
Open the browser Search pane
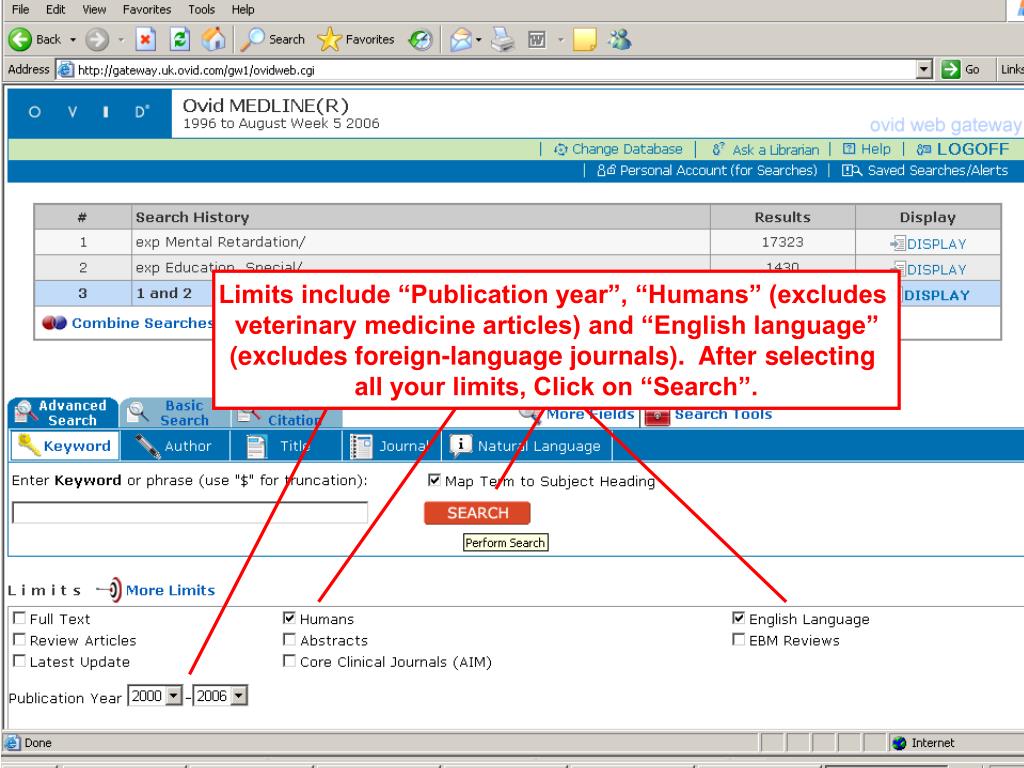click(273, 40)
